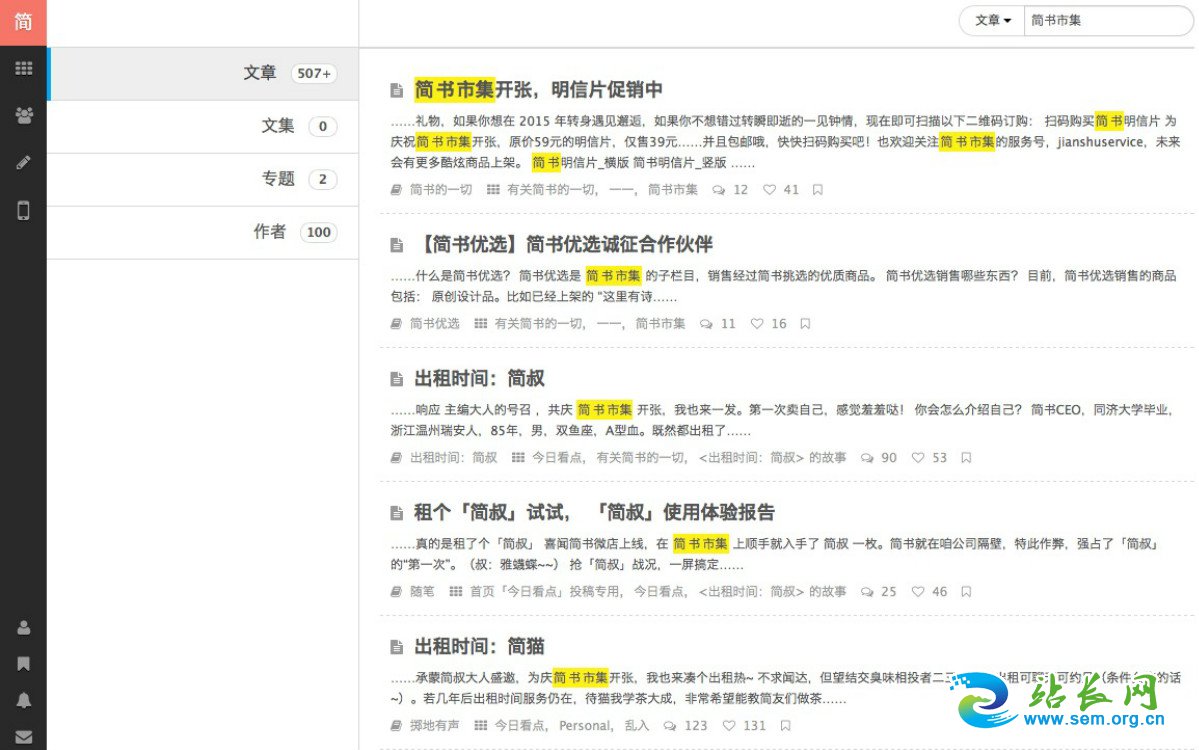Screen dimensions: 1199x750
Task: Open the envelope messages icon
Action: [x=24, y=737]
